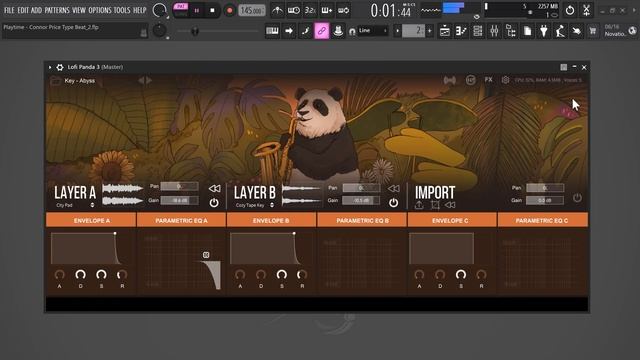
Task: Expand the Lofi Panda 3 window arrow menu
Action: coord(50,67)
